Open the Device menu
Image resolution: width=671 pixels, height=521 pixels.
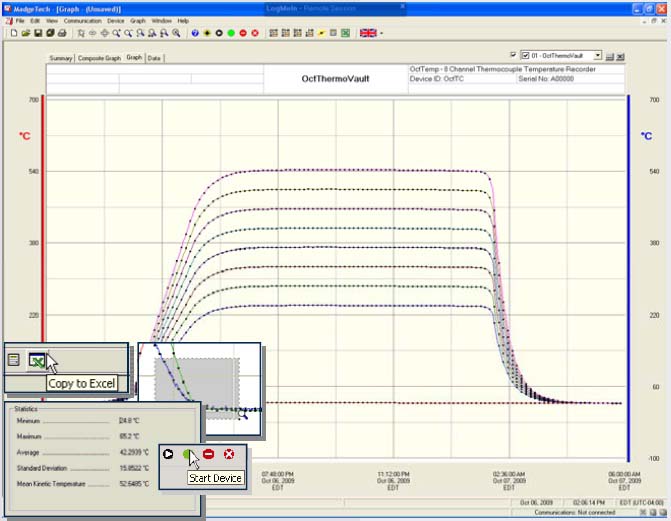(116, 21)
